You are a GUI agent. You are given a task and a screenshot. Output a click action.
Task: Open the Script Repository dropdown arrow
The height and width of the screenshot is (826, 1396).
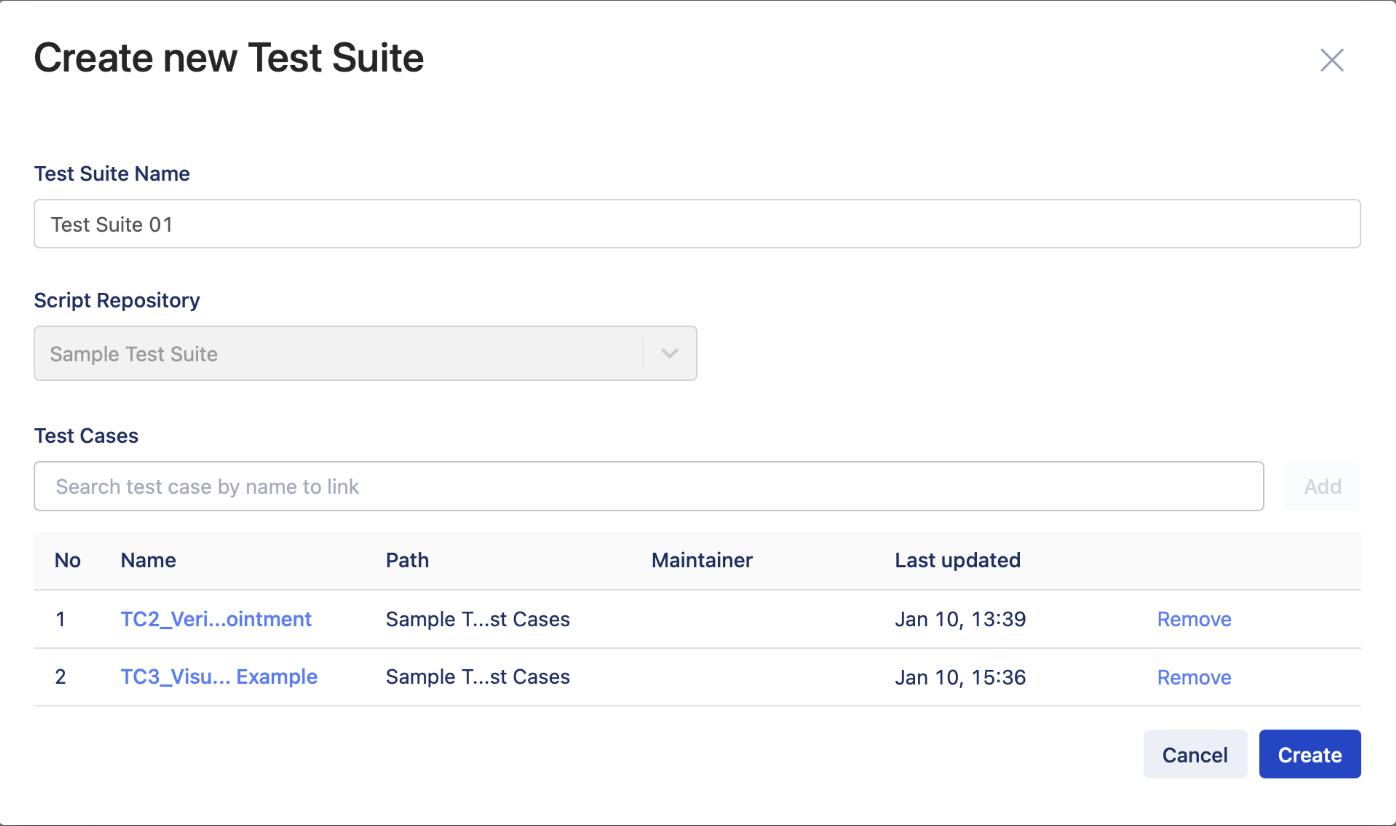pos(670,353)
